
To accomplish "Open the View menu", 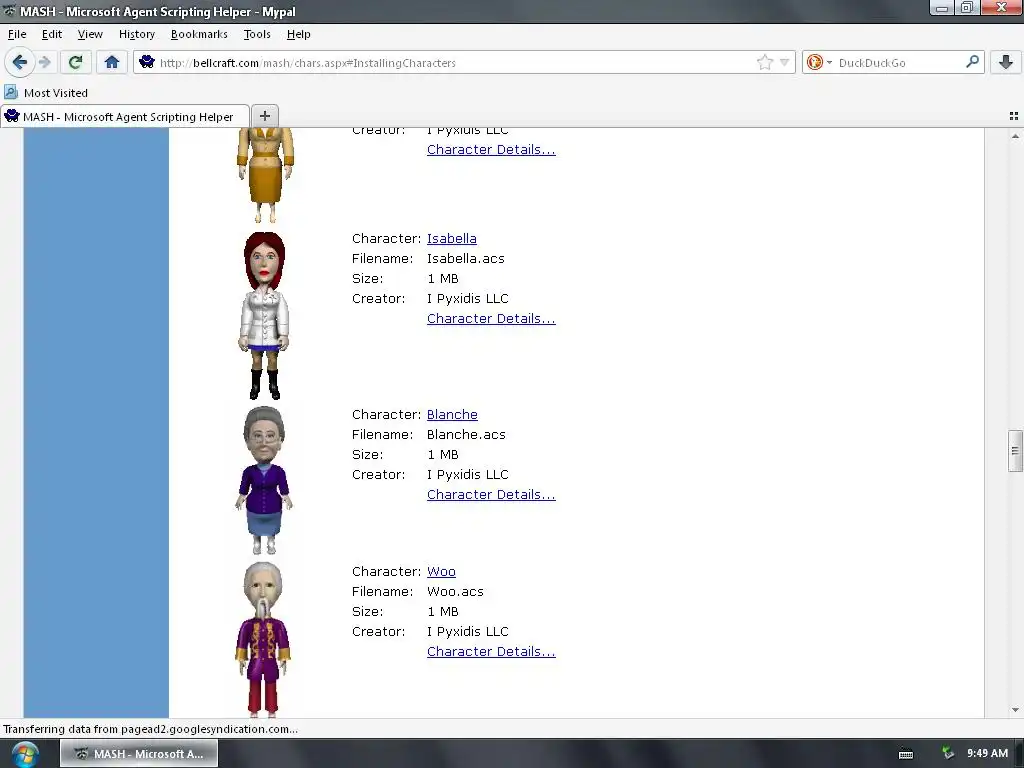I will (89, 34).
